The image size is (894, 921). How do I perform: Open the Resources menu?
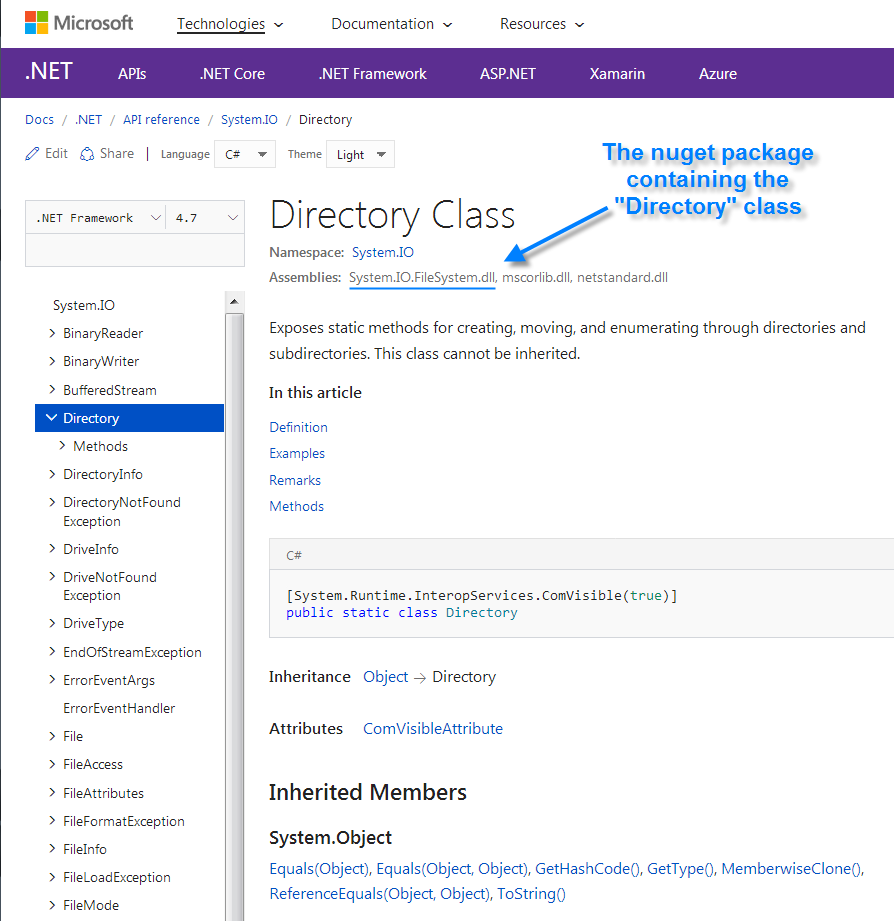coord(542,24)
